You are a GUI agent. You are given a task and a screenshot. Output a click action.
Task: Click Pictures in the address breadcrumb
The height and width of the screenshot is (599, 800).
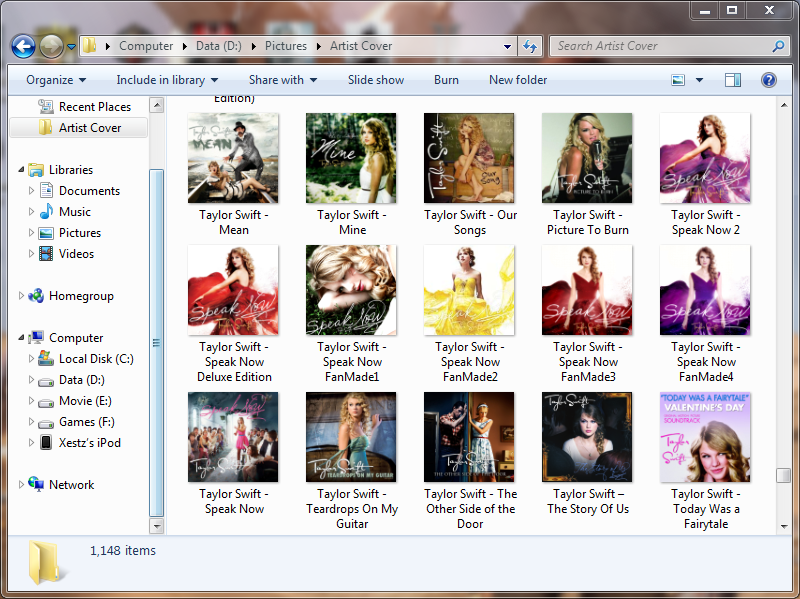click(286, 46)
